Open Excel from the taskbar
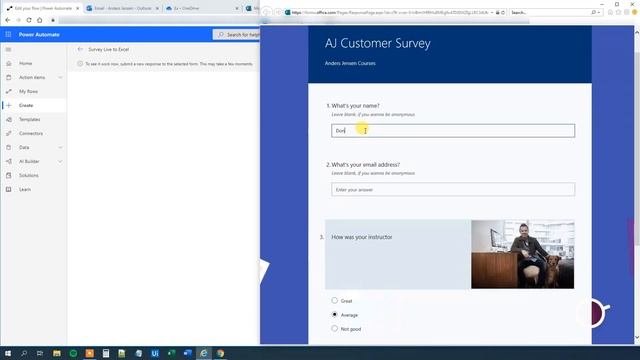The image size is (640, 360). click(x=171, y=353)
